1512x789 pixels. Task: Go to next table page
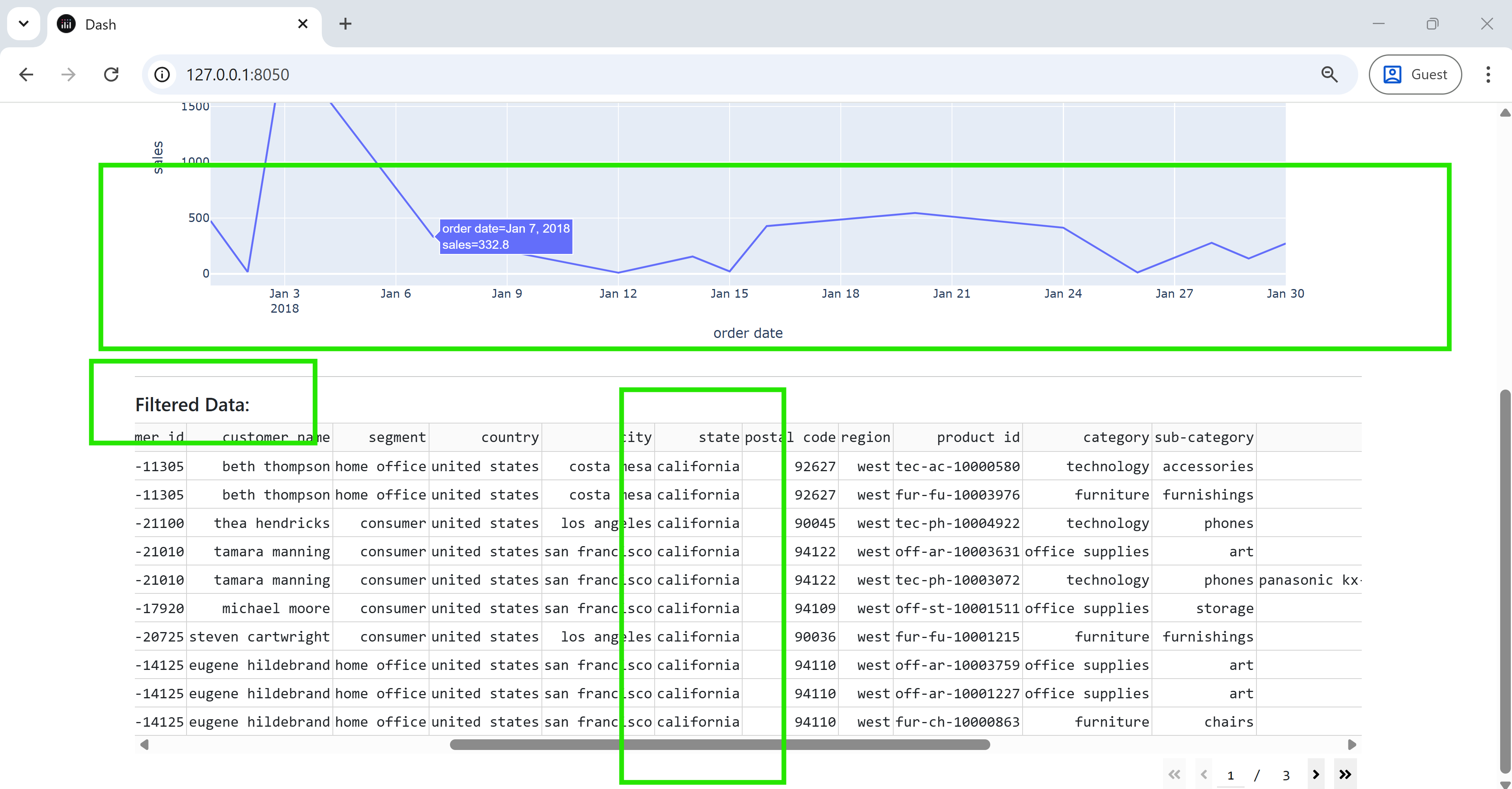(x=1315, y=774)
